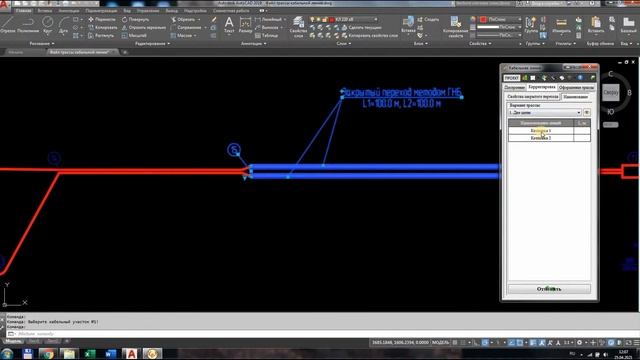
Task: Switch to the Модель layout tab
Action: pyautogui.click(x=13, y=341)
